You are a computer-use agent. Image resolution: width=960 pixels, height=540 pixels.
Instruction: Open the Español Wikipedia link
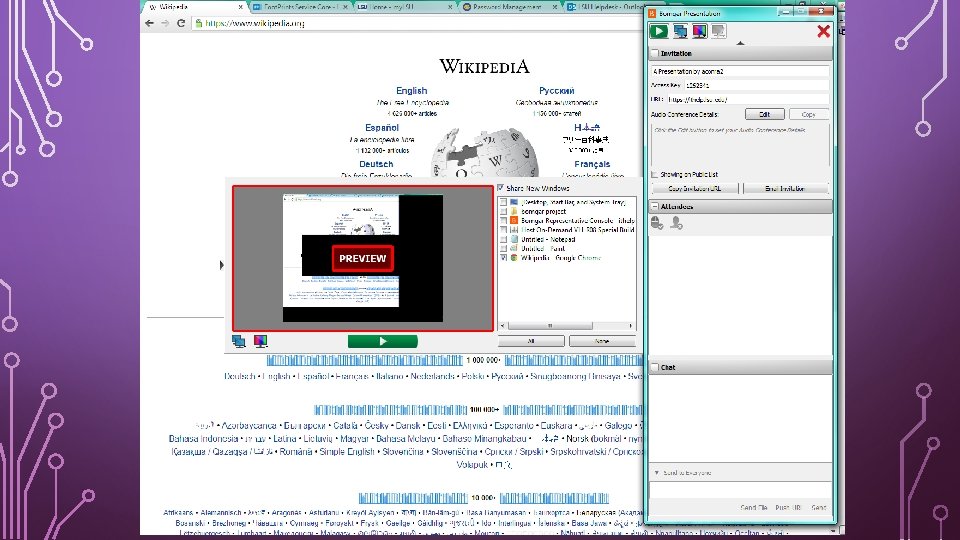(382, 127)
